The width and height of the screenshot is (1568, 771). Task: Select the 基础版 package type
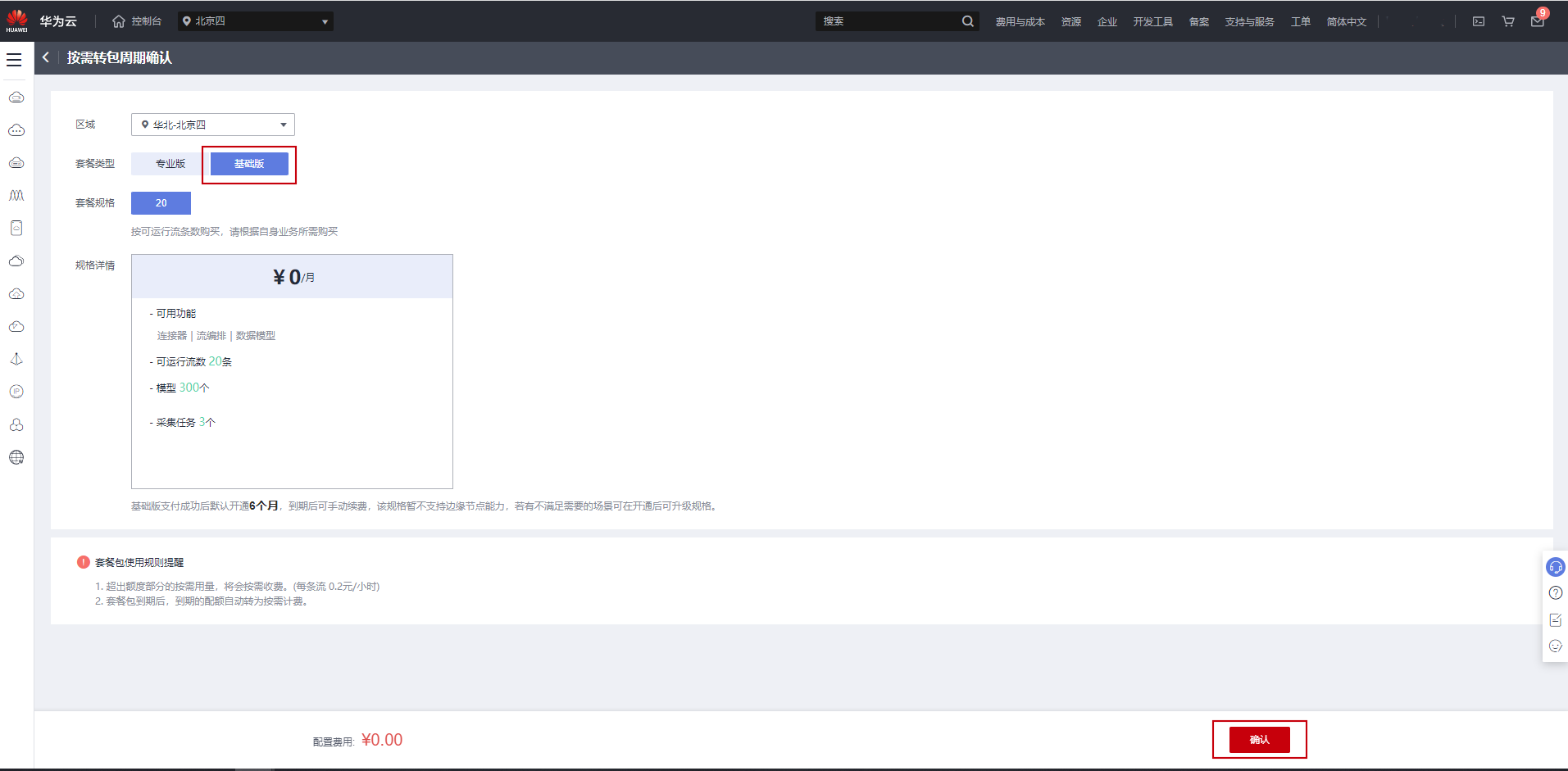(x=249, y=164)
